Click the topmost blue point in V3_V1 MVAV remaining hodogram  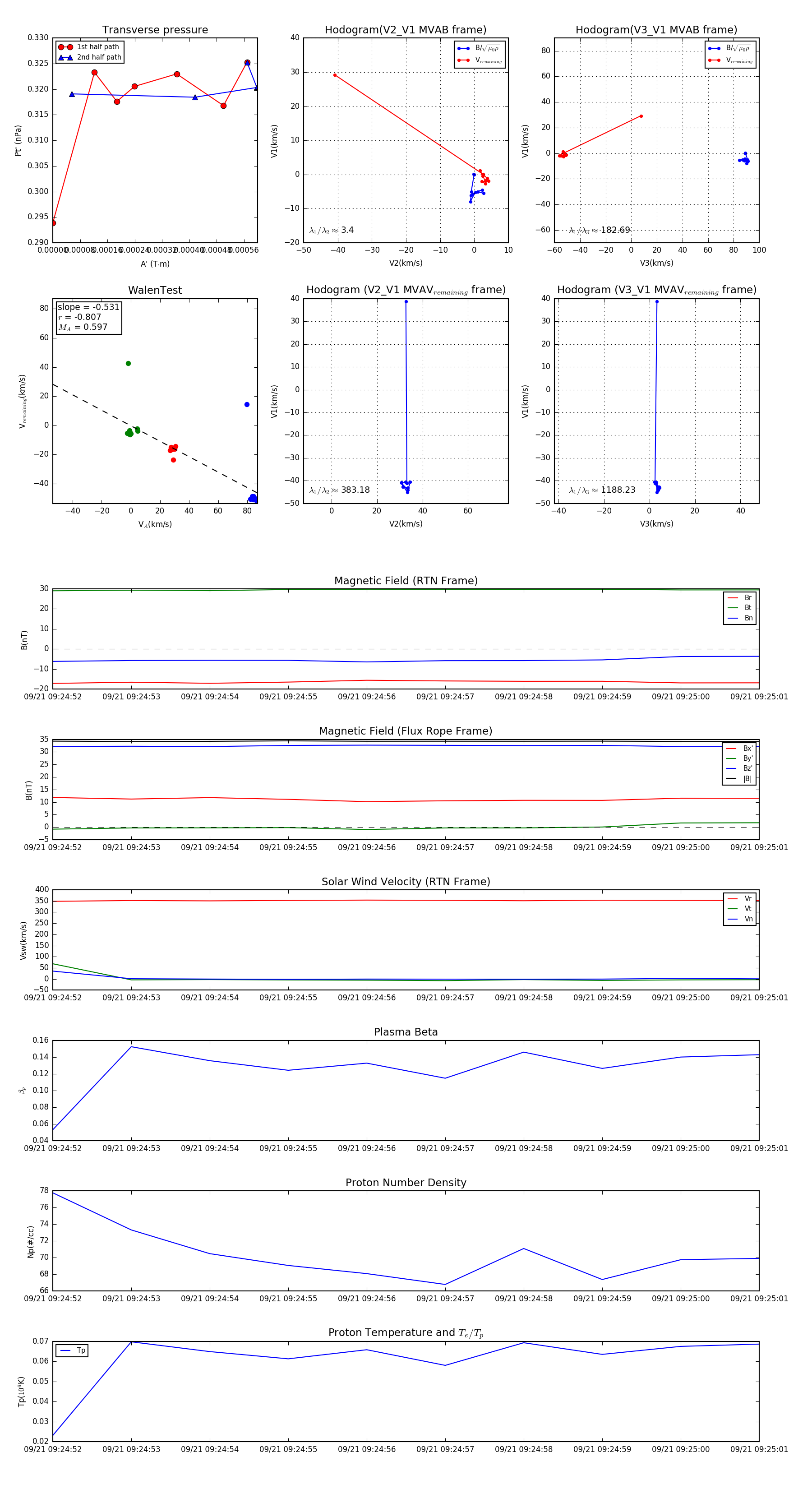coord(656,302)
